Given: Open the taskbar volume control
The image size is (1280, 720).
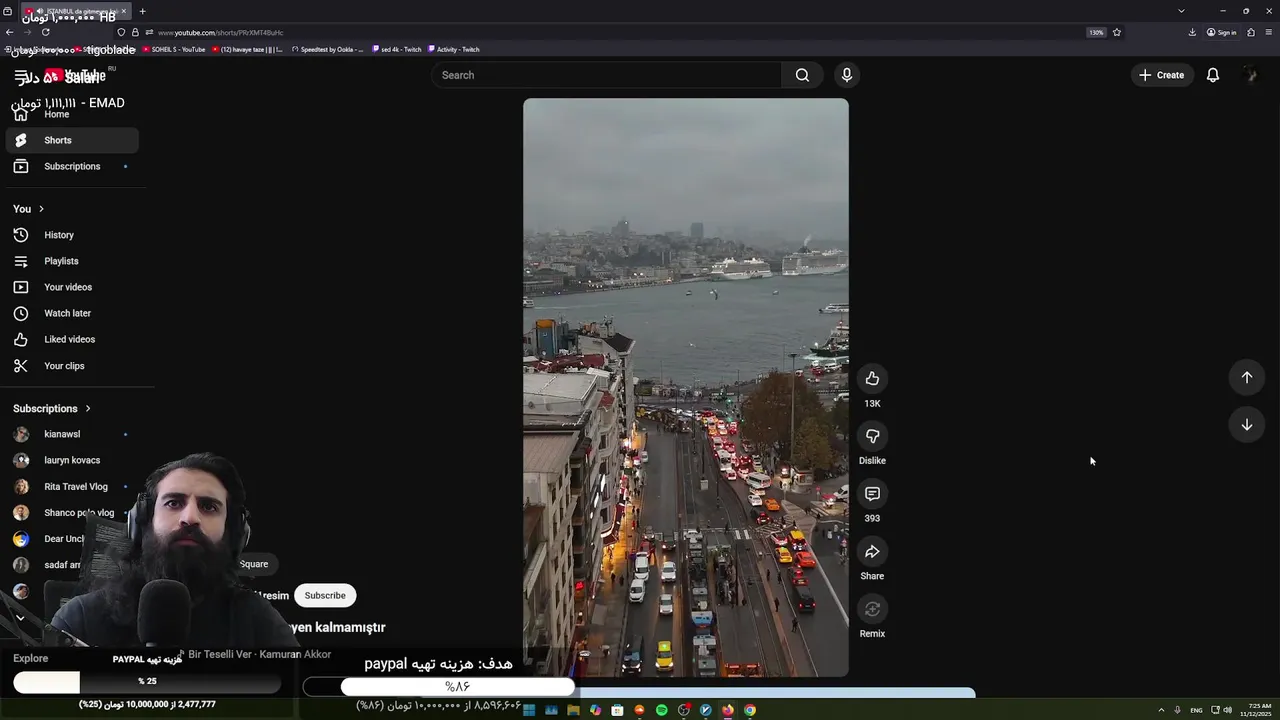Looking at the screenshot, I should click(1227, 710).
